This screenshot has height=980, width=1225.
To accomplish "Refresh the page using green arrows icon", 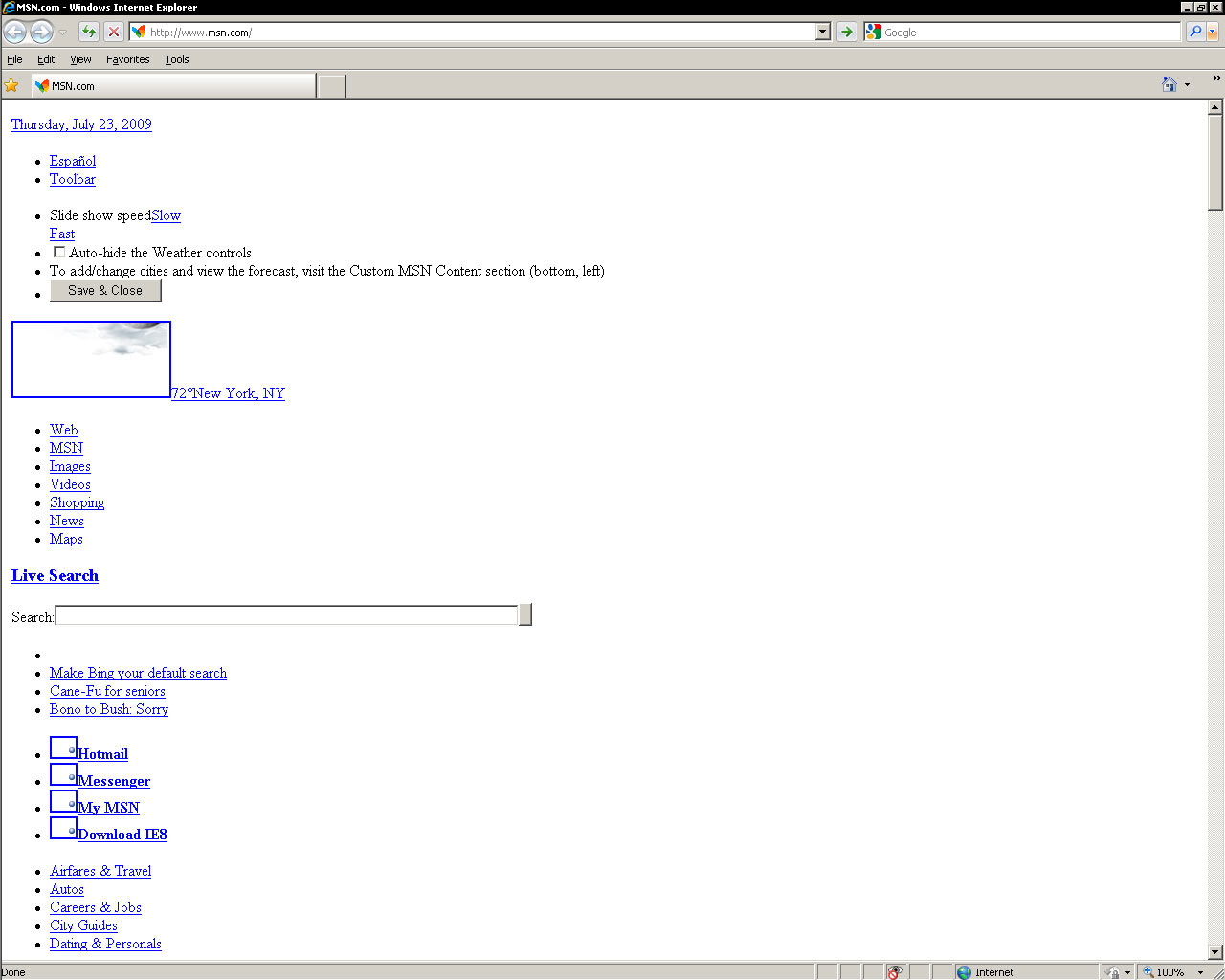I will pyautogui.click(x=89, y=32).
